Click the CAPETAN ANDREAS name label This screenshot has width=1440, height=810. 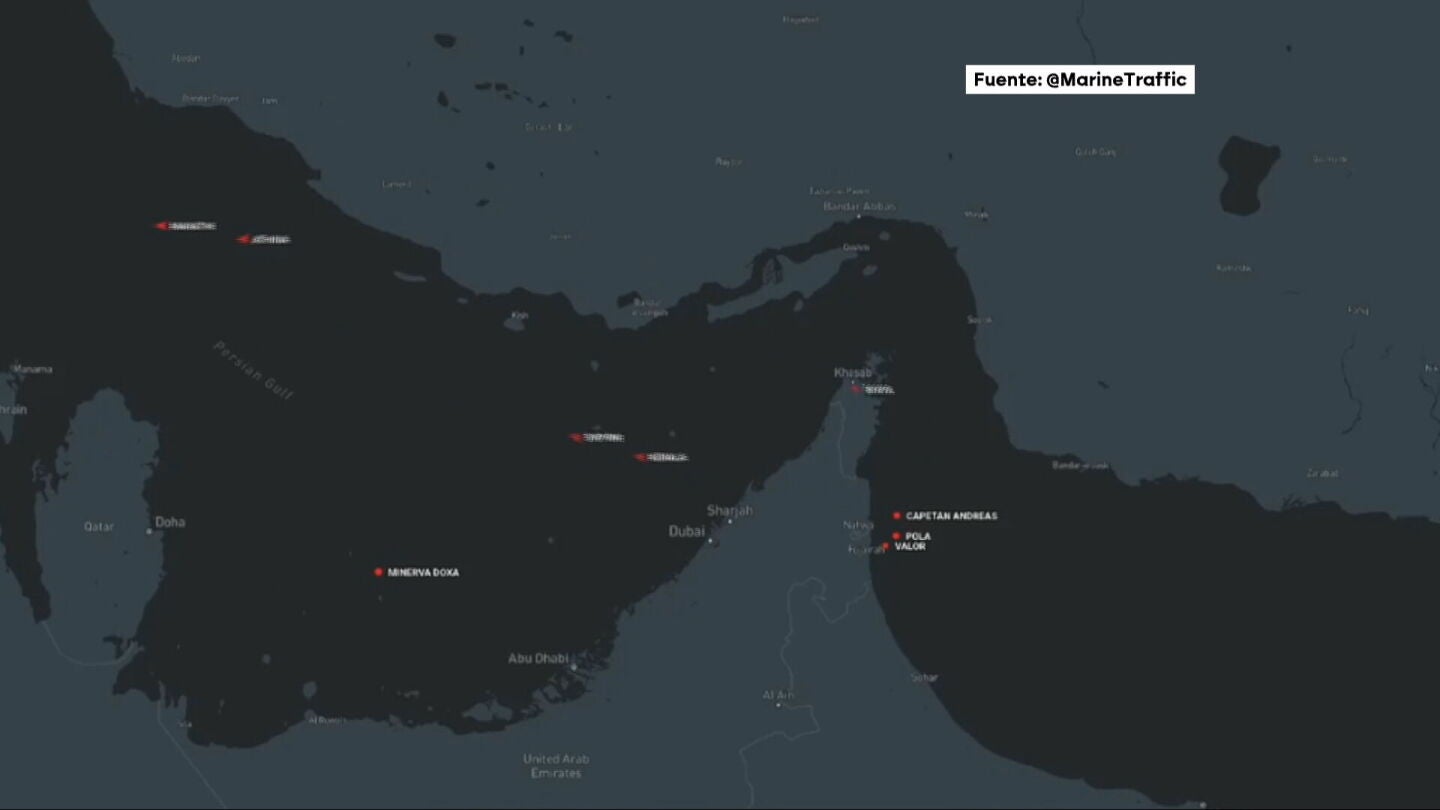[x=951, y=516]
